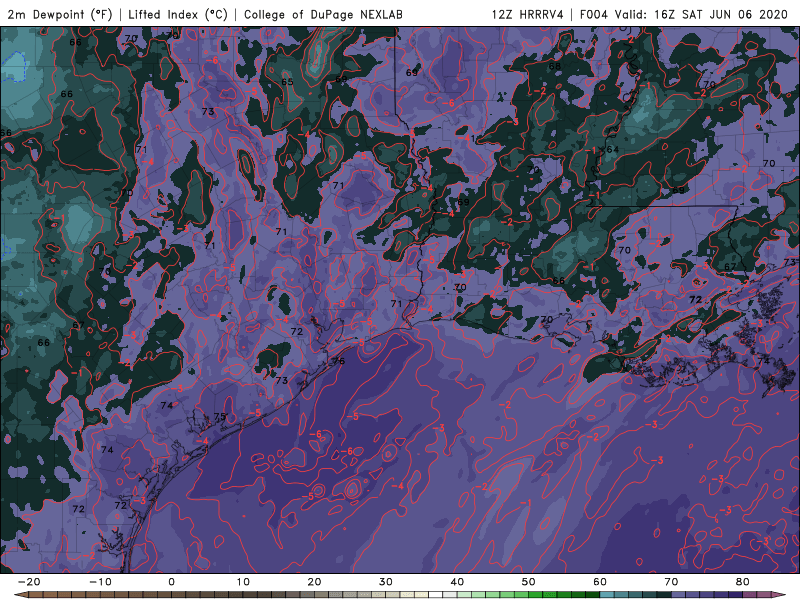800x600 pixels.
Task: Click the 68 dewpoint value on the map
Action: [555, 66]
